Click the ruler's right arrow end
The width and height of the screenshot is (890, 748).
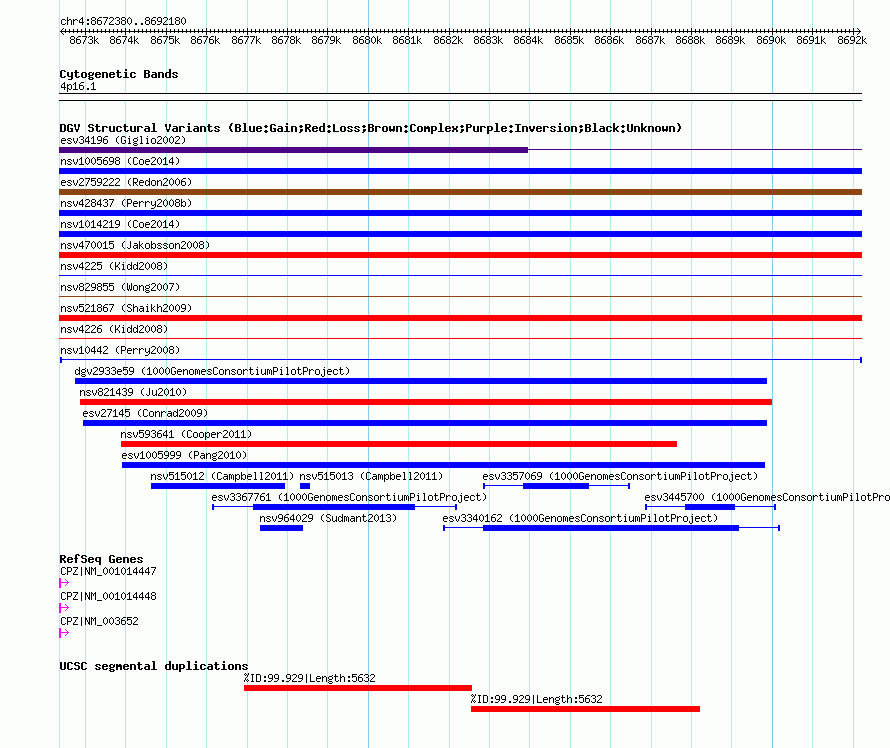point(858,31)
